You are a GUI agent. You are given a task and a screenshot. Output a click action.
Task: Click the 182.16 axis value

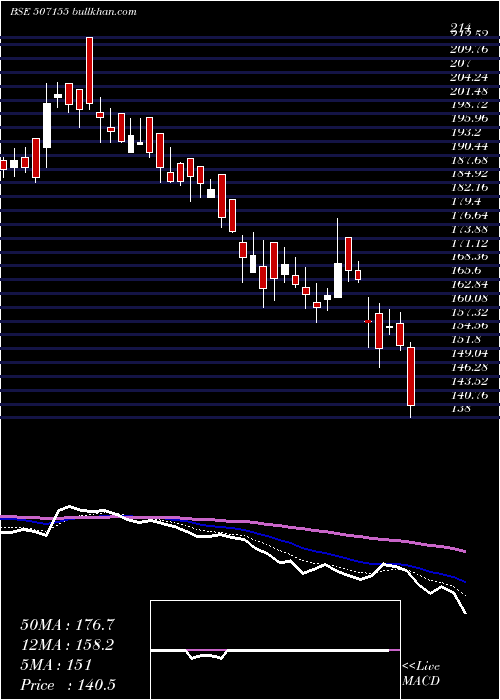[468, 188]
